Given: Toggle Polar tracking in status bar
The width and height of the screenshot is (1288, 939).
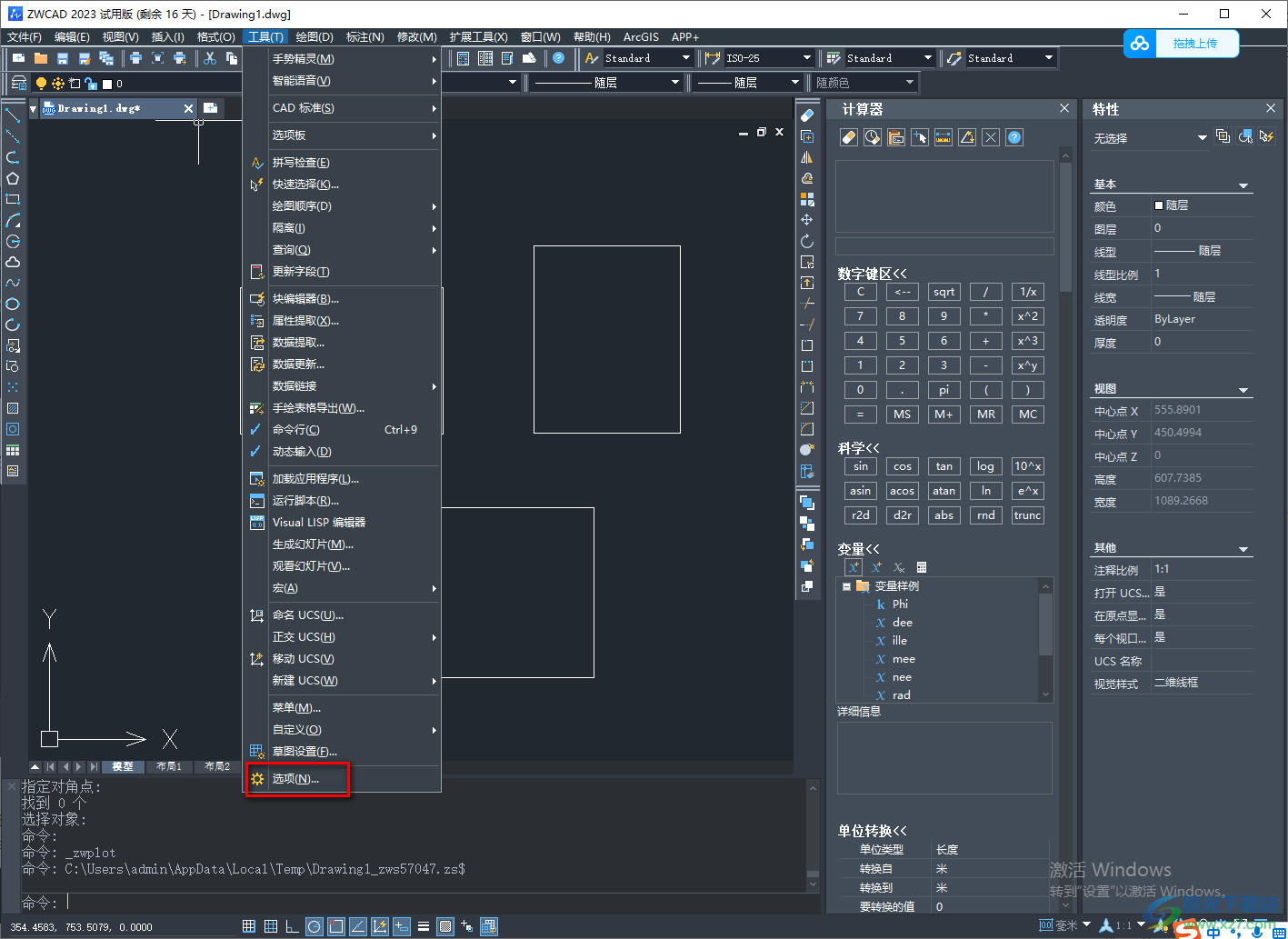Looking at the screenshot, I should click(315, 926).
